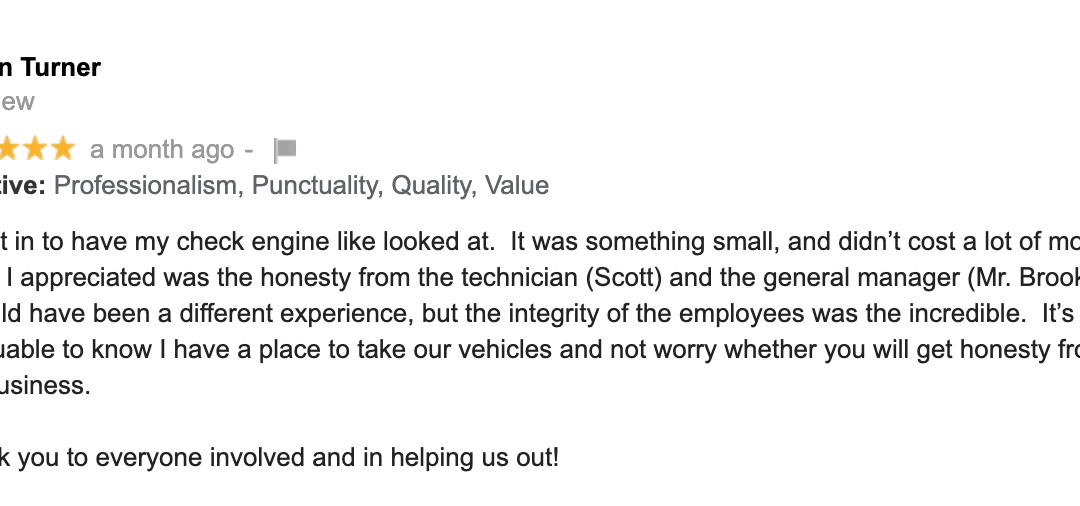The width and height of the screenshot is (1080, 506).
Task: Click the 'a month ago' timestamp
Action: tap(162, 149)
